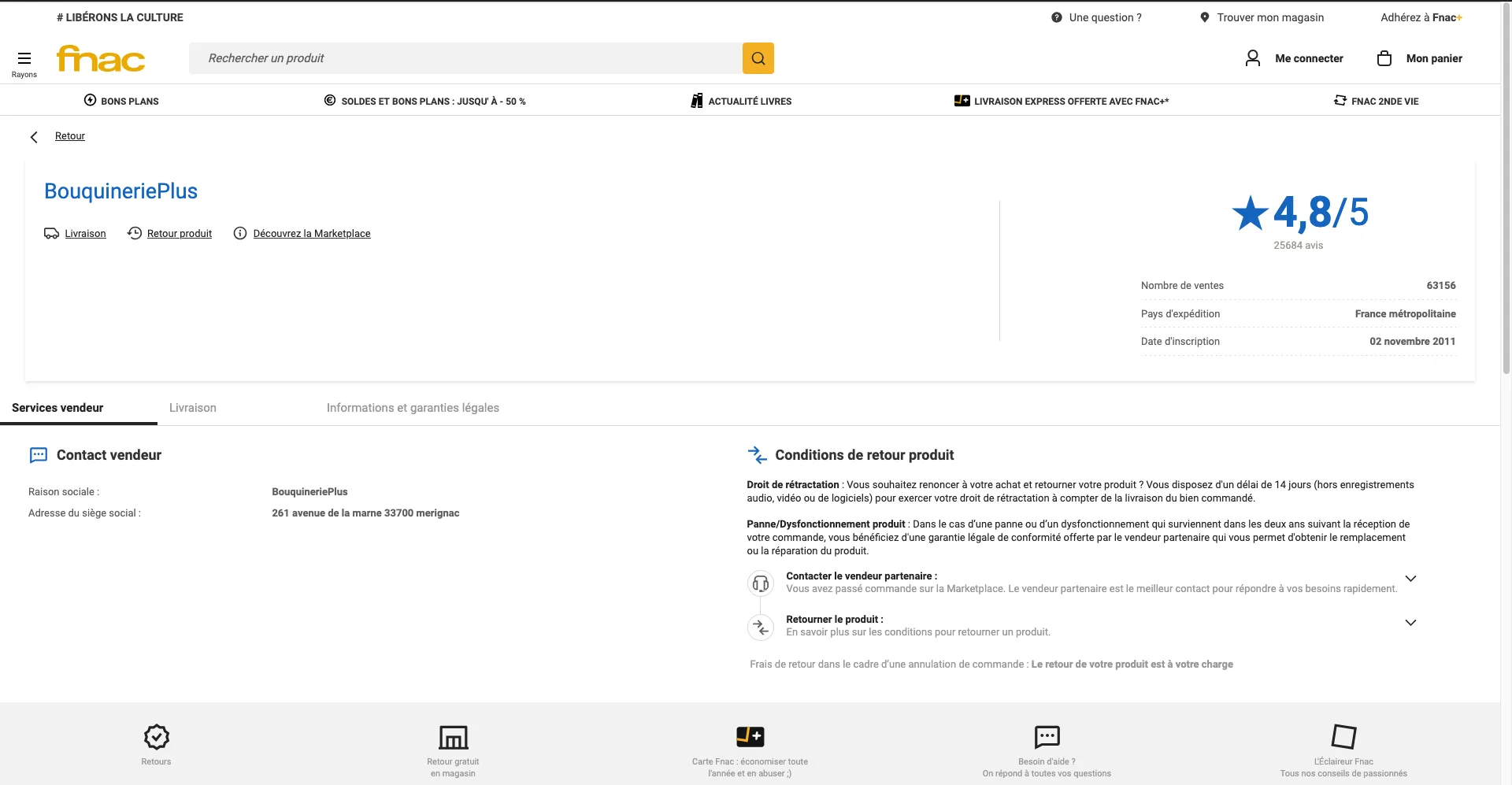Click the L'Éclaireur Fnac icon
This screenshot has width=1512, height=785.
(x=1343, y=737)
